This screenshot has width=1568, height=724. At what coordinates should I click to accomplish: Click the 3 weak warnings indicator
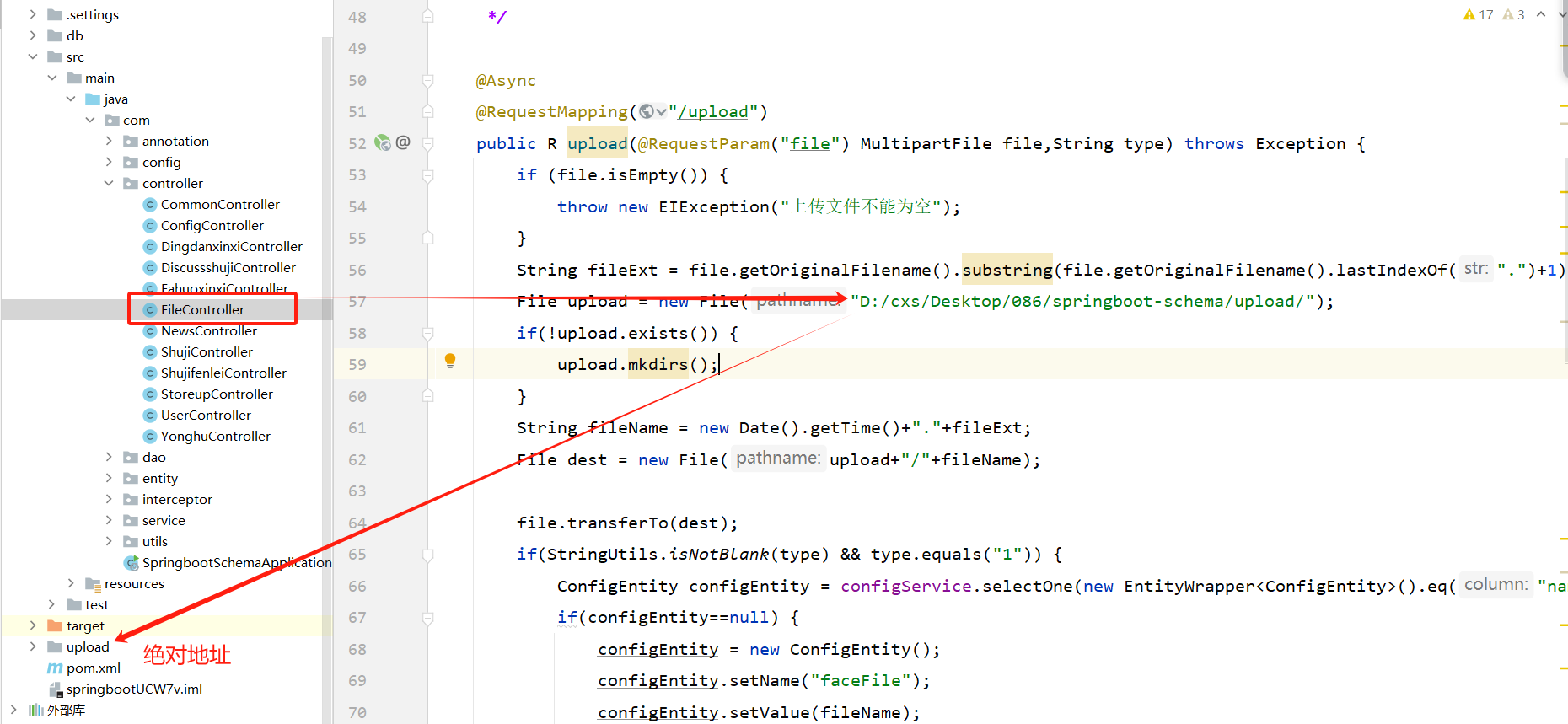pyautogui.click(x=1514, y=14)
